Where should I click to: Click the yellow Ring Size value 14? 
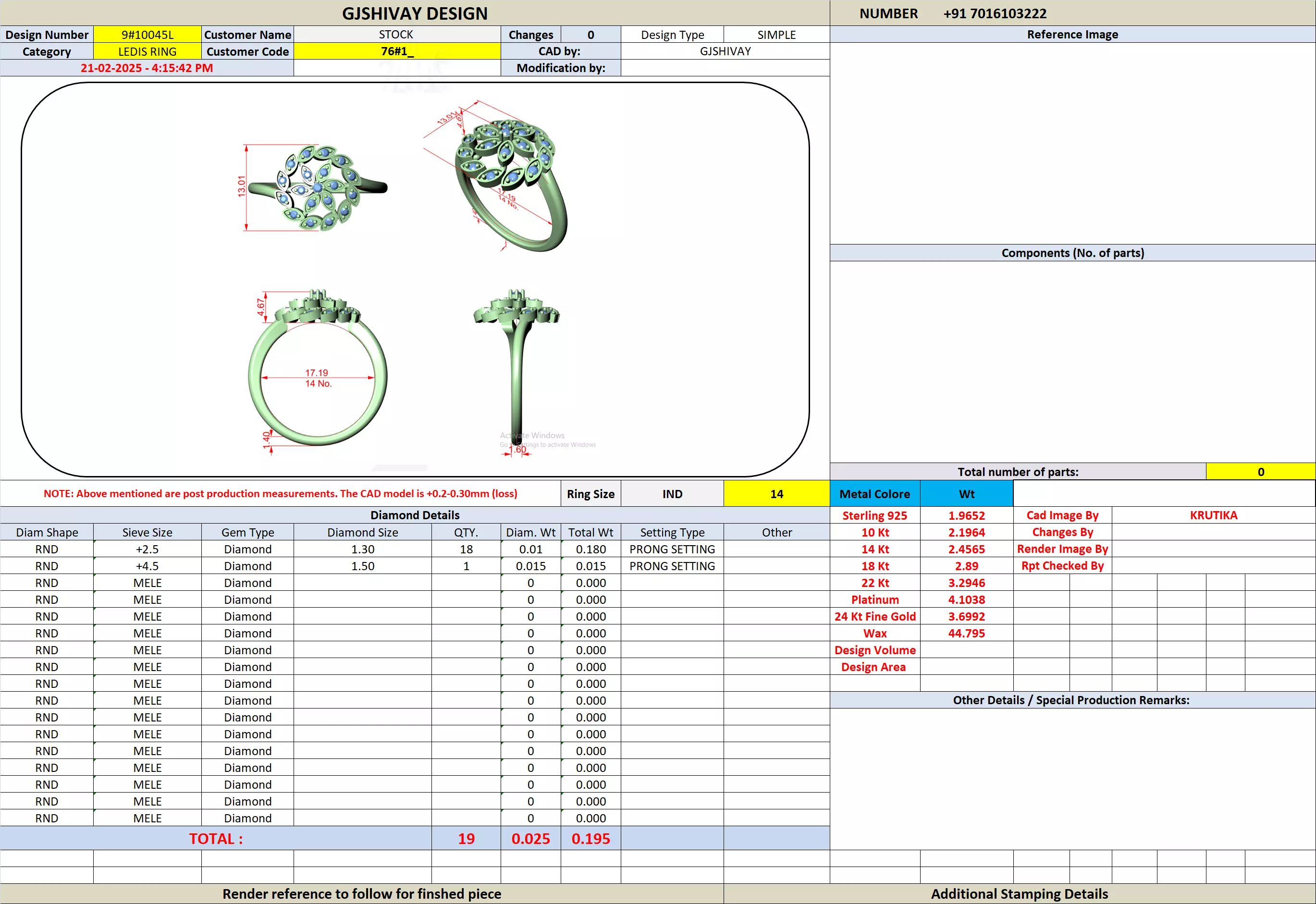776,494
